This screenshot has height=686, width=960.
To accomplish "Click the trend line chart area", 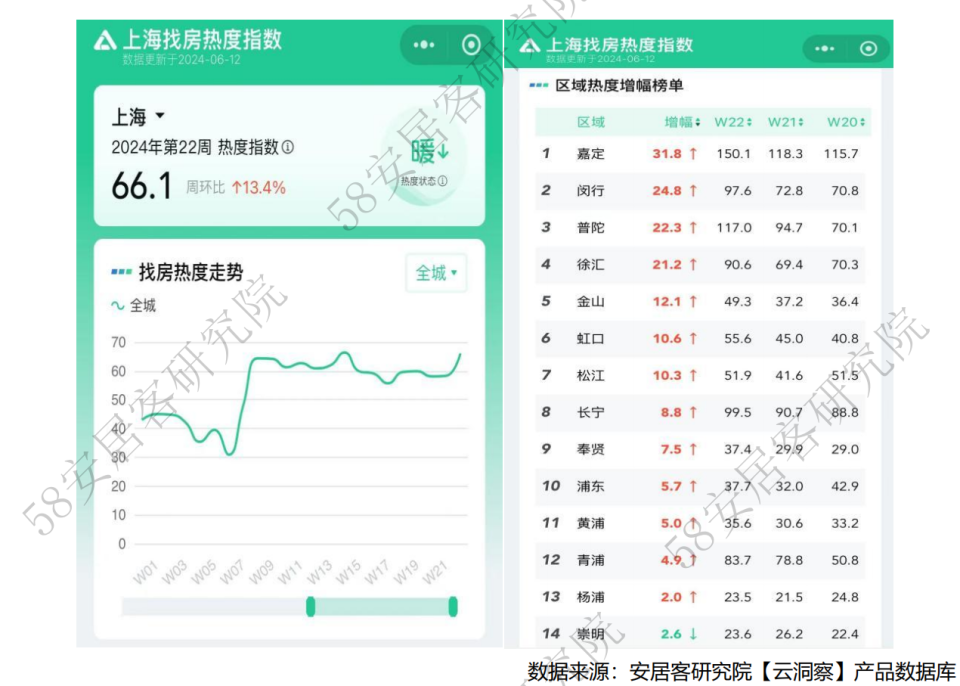I will pos(301,441).
